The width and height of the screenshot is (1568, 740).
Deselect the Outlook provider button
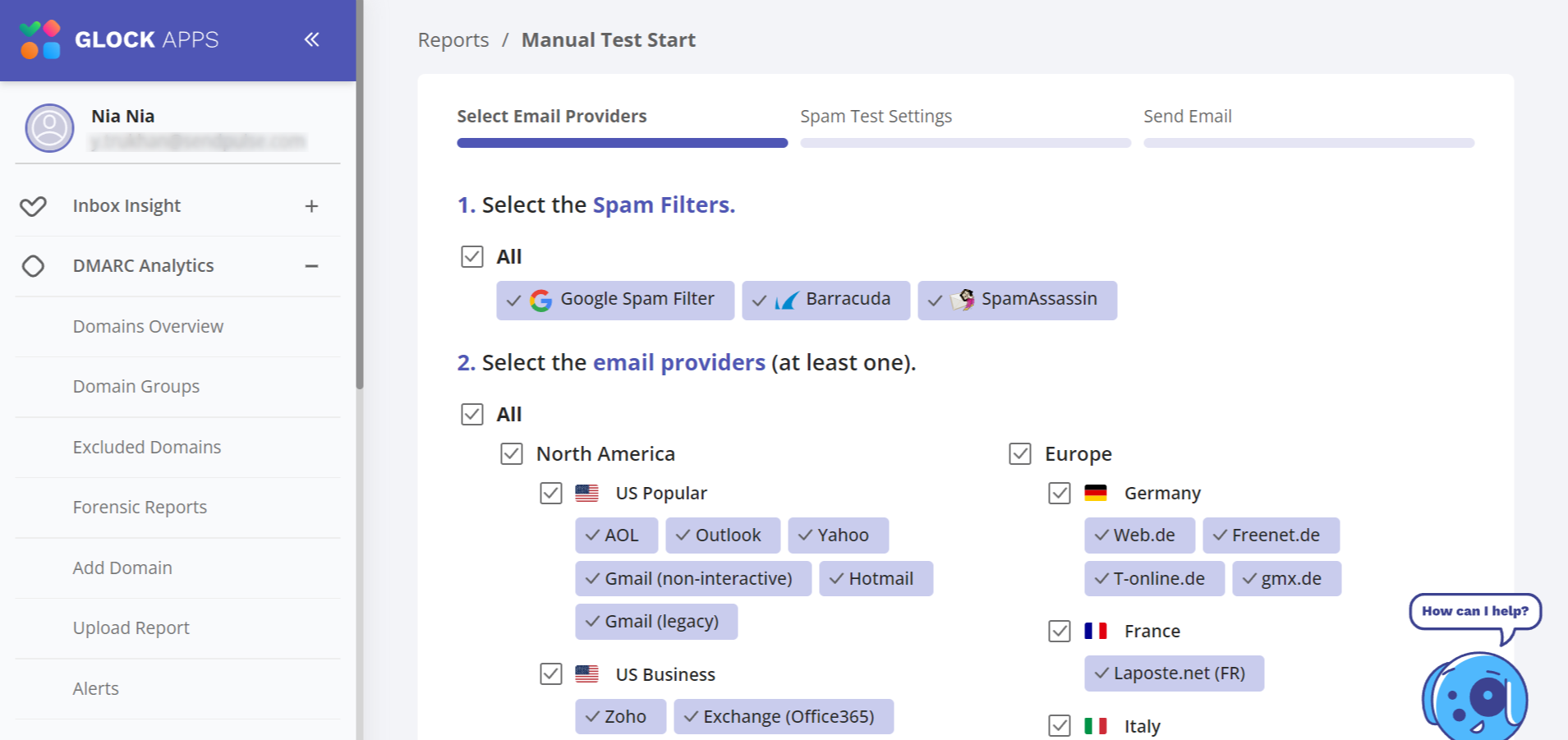coord(719,535)
